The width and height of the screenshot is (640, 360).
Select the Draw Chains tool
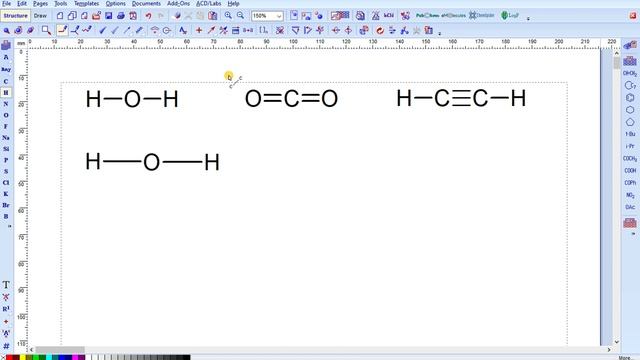point(87,30)
